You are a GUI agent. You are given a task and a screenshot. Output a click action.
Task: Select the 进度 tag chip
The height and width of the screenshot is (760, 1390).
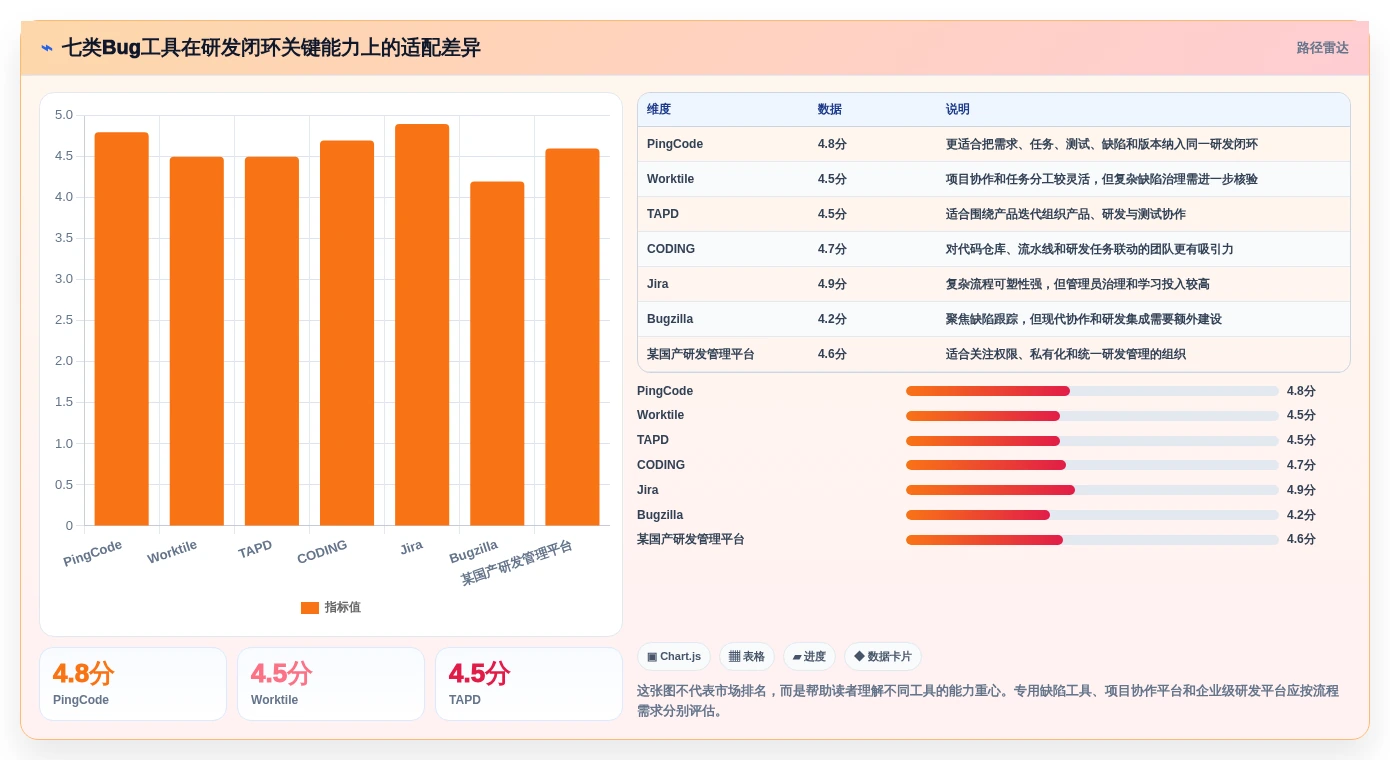(809, 657)
